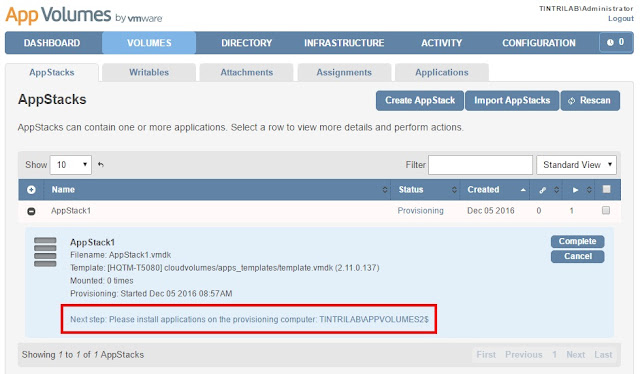Switch to the Attachments tab
Image resolution: width=640 pixels, height=374 pixels.
click(x=247, y=72)
